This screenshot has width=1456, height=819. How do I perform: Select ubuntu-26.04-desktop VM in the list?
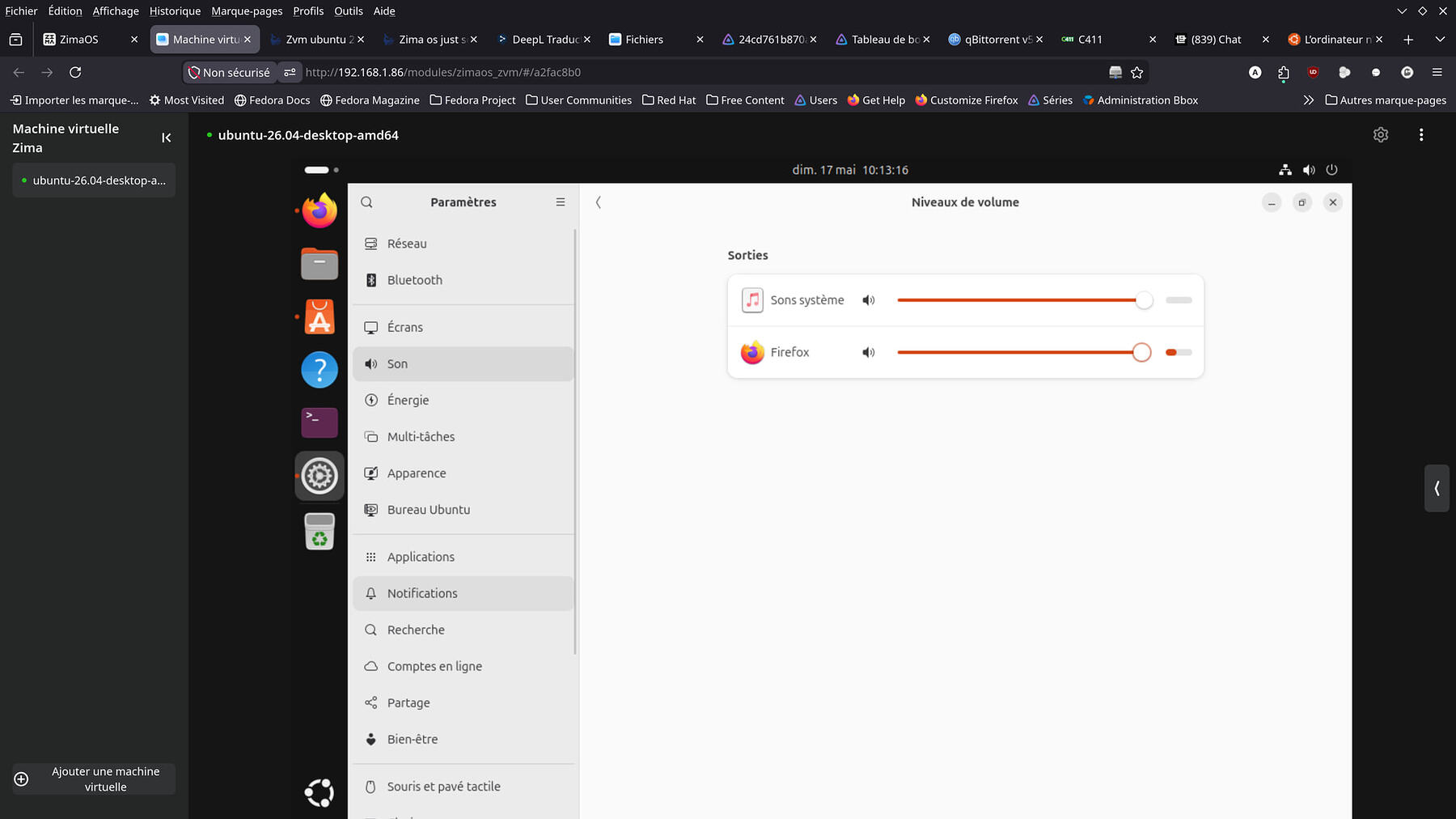pos(94,180)
